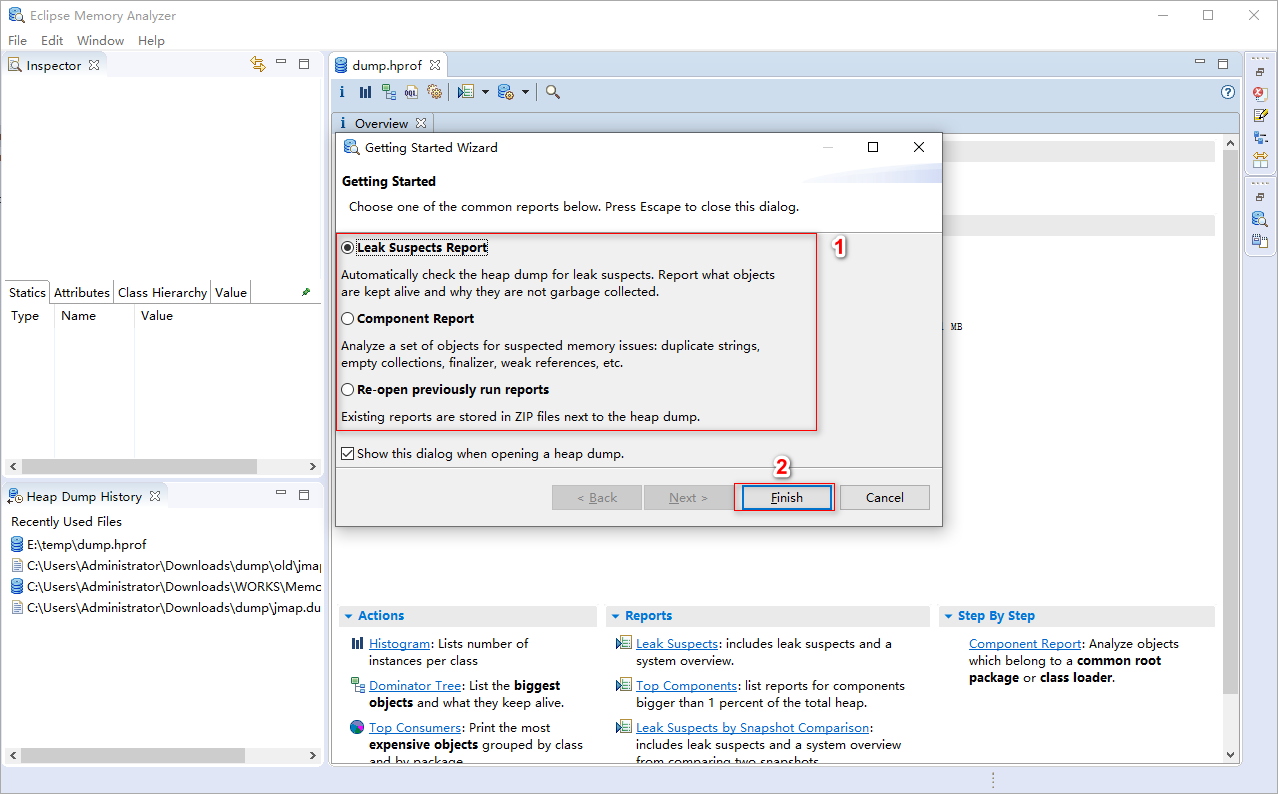Open the Top Components report link
Viewport: 1278px width, 794px height.
click(687, 686)
